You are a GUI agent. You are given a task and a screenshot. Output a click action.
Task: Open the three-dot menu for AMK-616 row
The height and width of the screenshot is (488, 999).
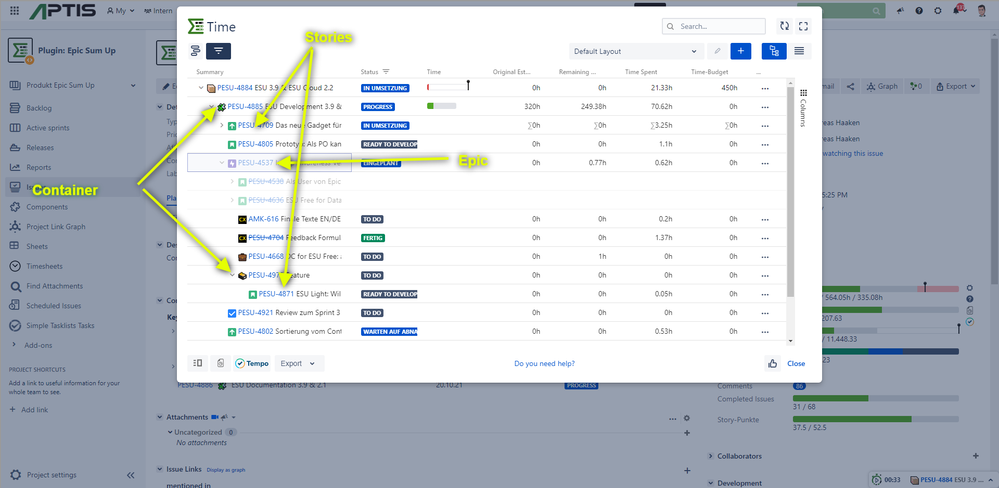click(765, 219)
